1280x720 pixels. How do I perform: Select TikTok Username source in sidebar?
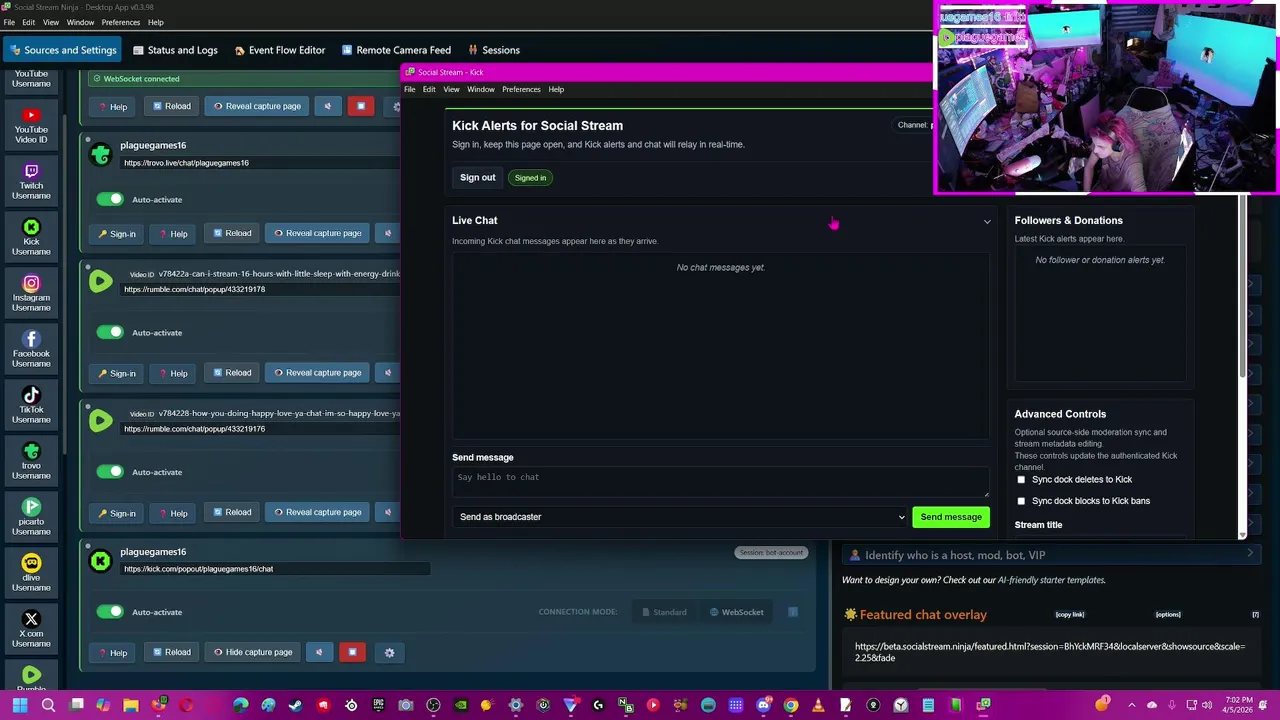tap(31, 406)
